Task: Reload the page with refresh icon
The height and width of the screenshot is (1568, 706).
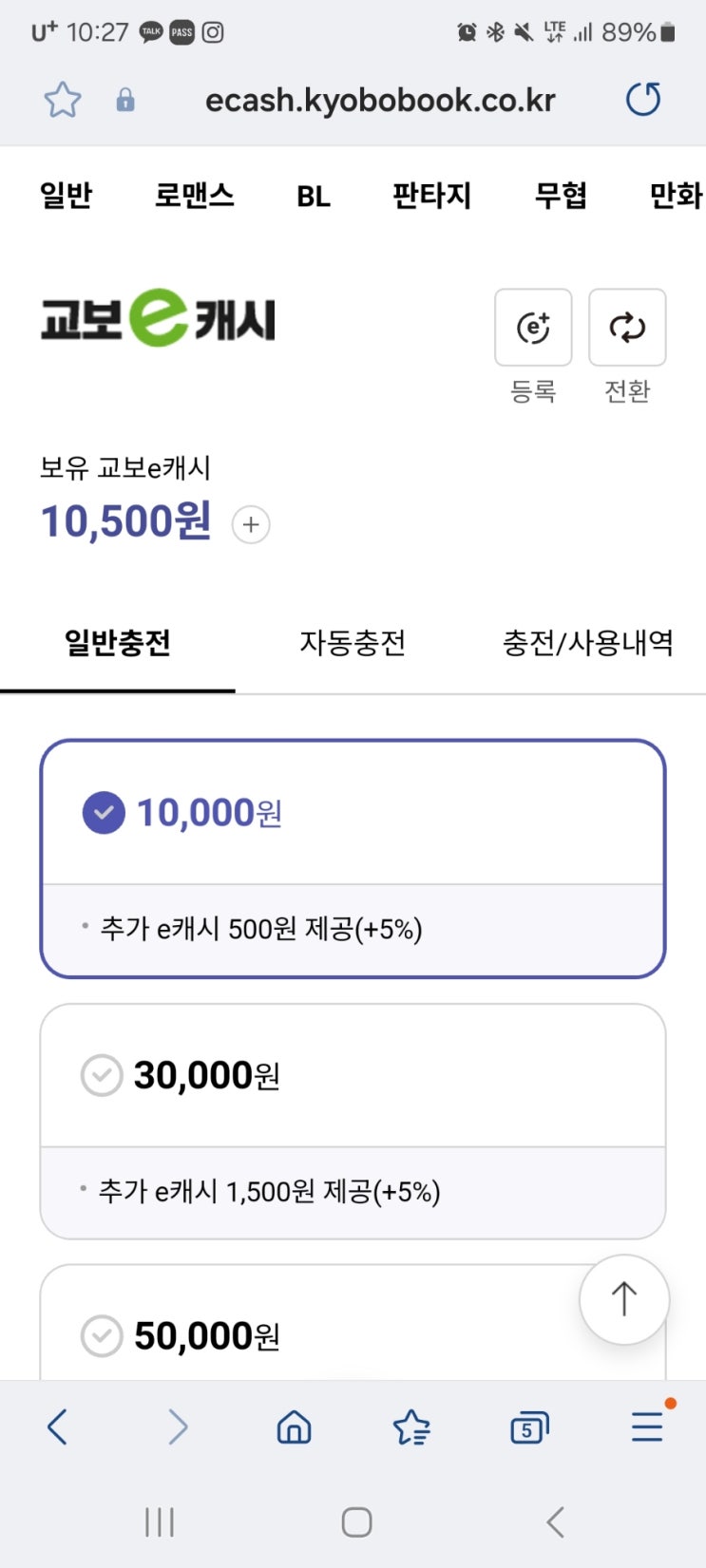Action: pos(643,99)
